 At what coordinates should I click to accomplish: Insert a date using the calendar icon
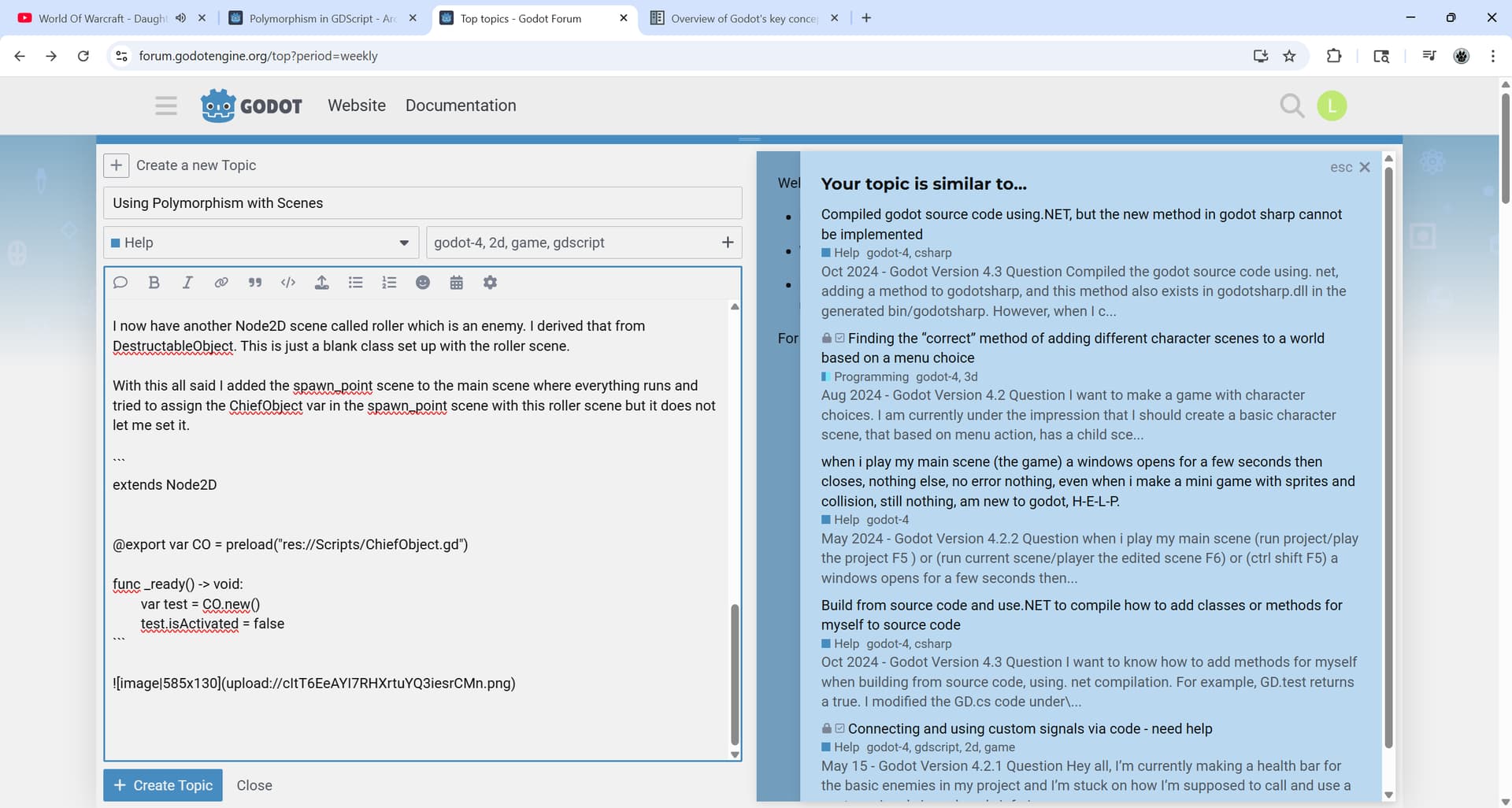(x=456, y=283)
